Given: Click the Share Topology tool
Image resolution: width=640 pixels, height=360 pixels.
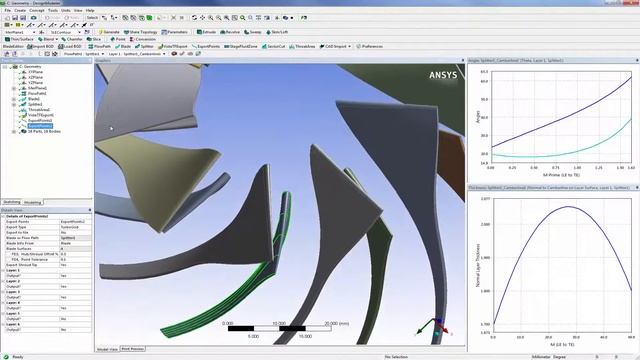Looking at the screenshot, I should click(140, 32).
